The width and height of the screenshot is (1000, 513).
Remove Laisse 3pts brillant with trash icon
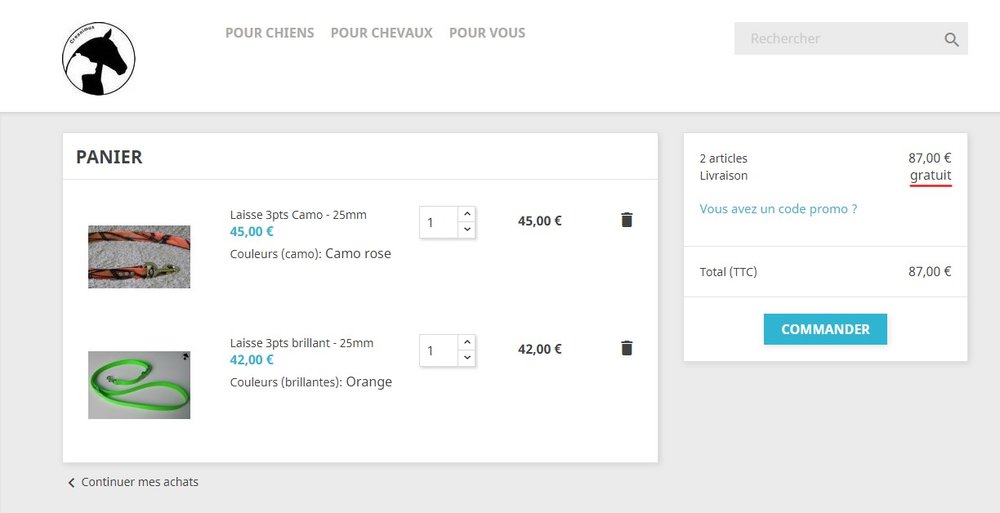(x=627, y=348)
